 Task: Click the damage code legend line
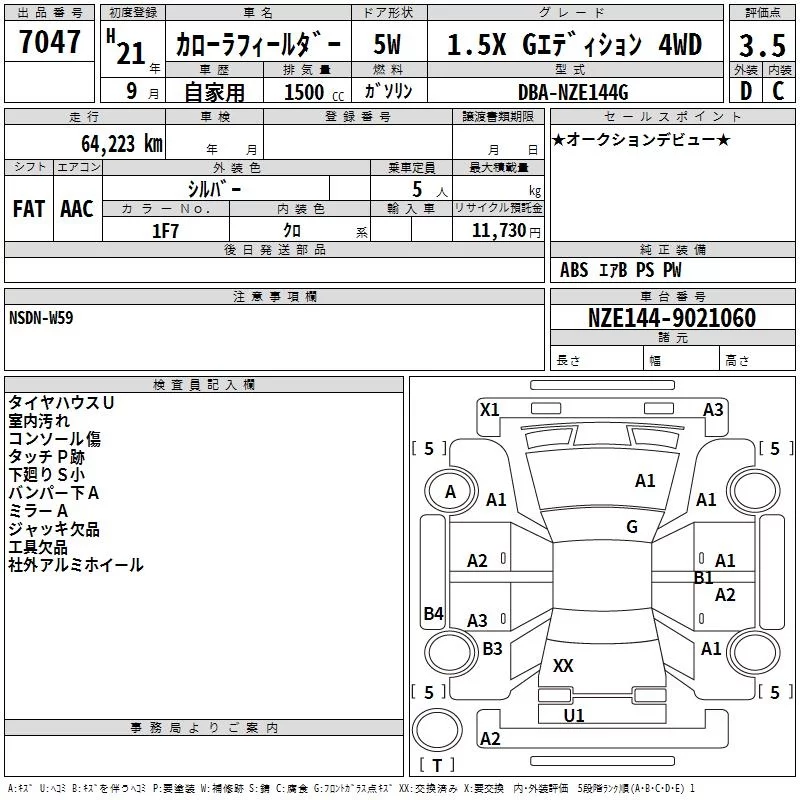tap(351, 789)
